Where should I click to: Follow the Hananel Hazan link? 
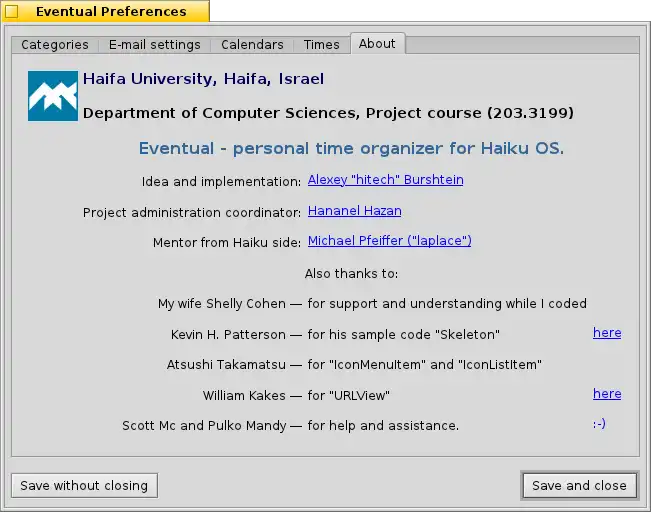click(x=355, y=211)
